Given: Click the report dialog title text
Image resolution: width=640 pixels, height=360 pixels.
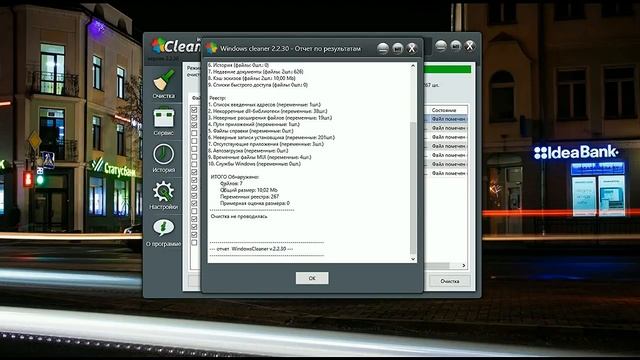Looking at the screenshot, I should click(290, 49).
